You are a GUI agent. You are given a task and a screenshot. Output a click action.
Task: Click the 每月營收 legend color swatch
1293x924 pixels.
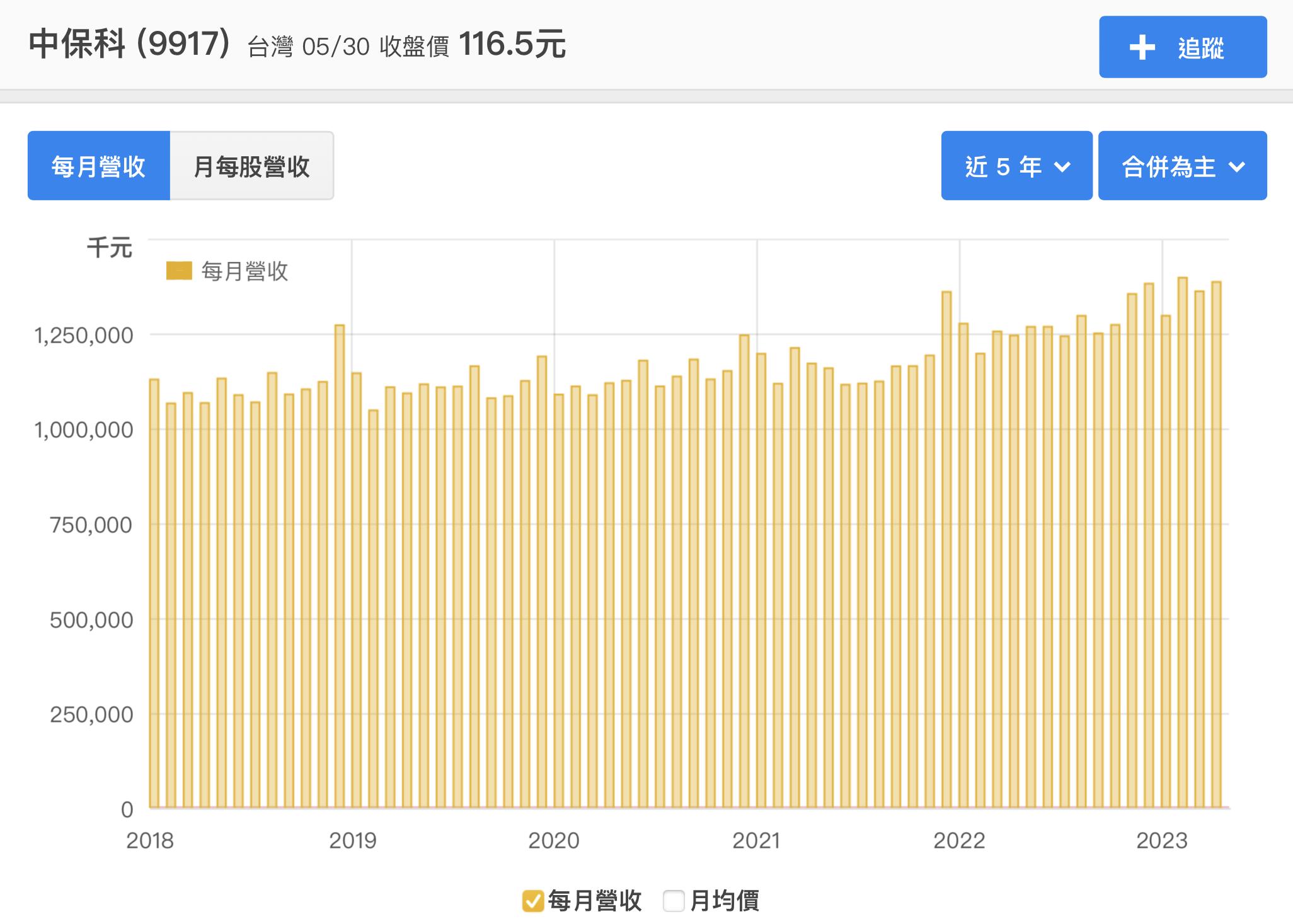pos(179,271)
